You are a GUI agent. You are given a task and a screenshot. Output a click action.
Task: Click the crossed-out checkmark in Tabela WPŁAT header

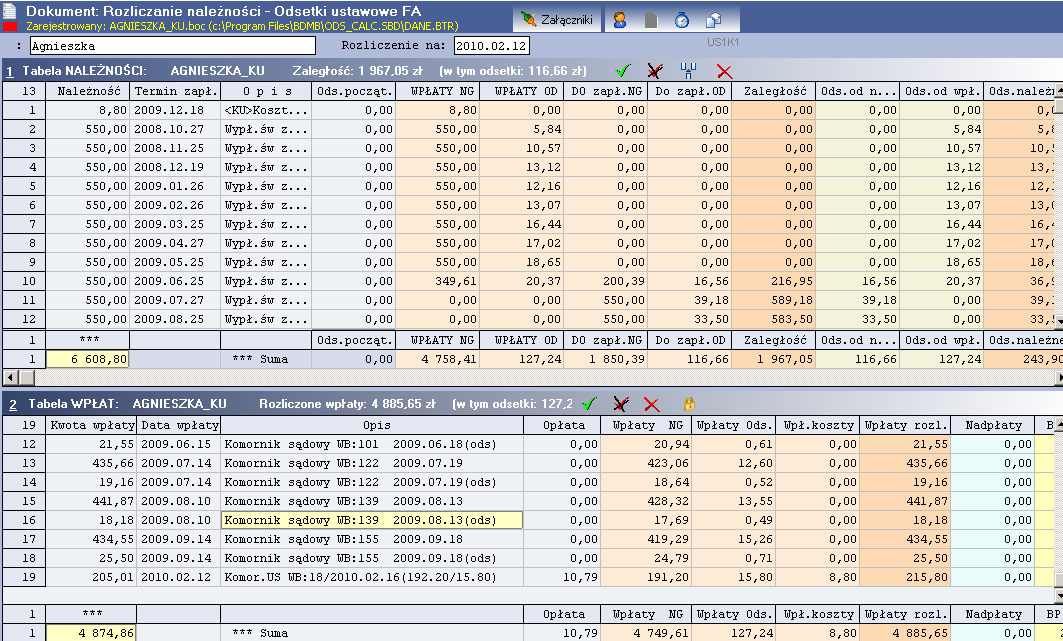tap(620, 404)
